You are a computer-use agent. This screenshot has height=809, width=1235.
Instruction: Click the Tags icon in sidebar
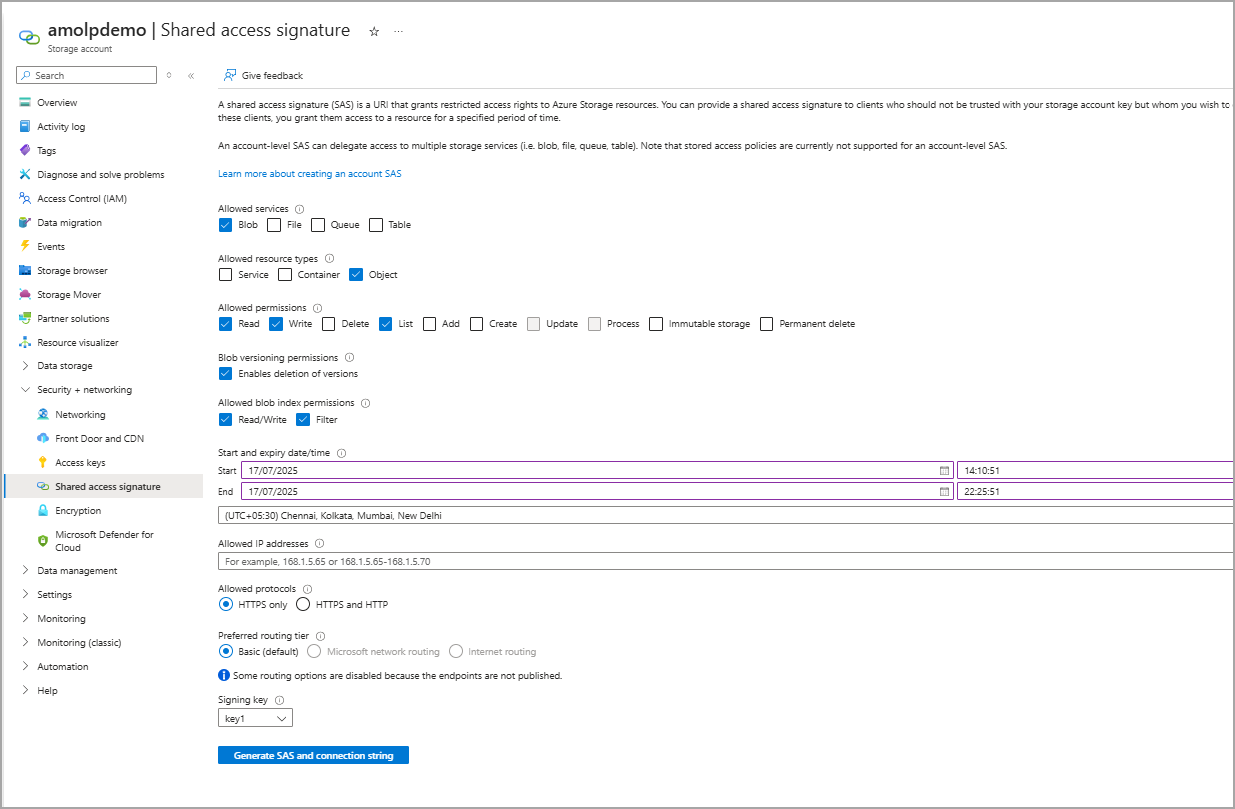25,151
